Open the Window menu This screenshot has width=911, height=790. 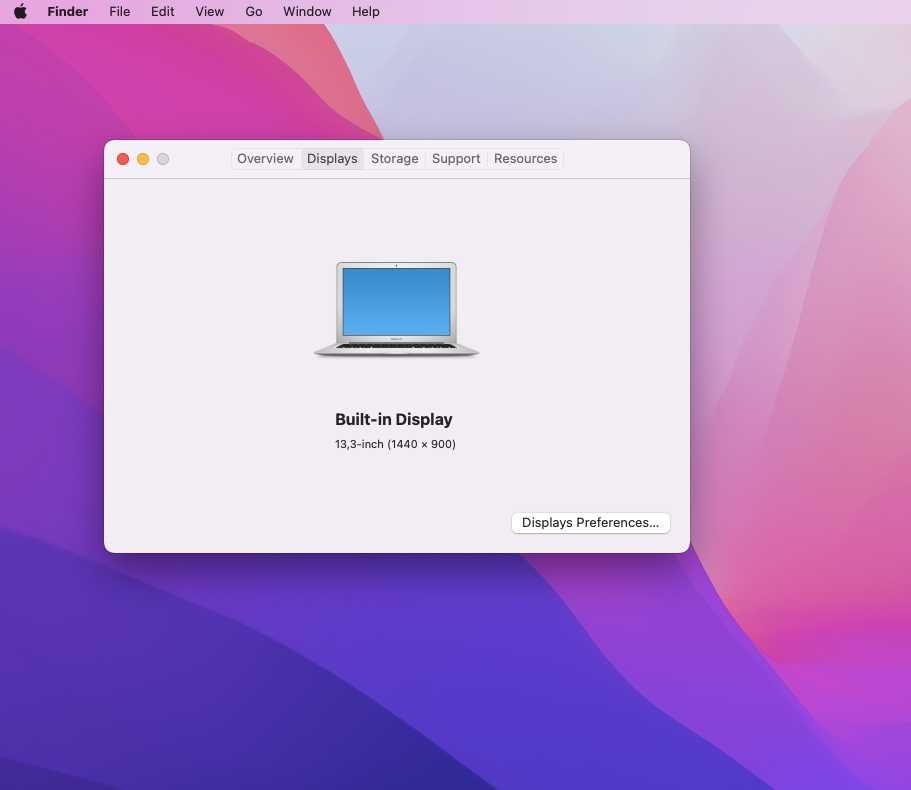tap(307, 12)
